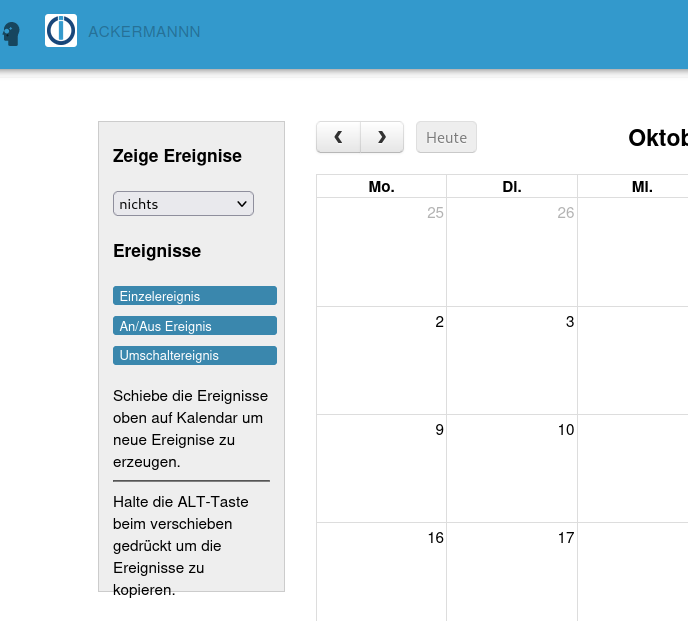Click the ioBroker logo icon

61,31
